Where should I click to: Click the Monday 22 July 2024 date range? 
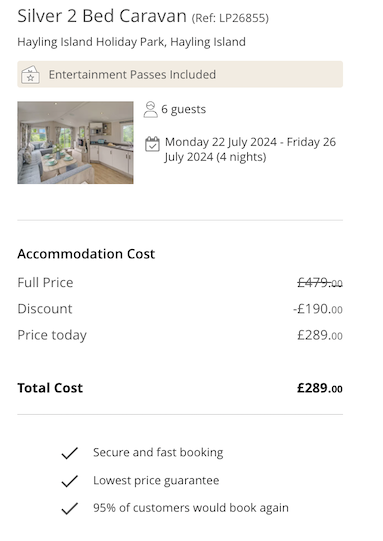click(x=250, y=149)
